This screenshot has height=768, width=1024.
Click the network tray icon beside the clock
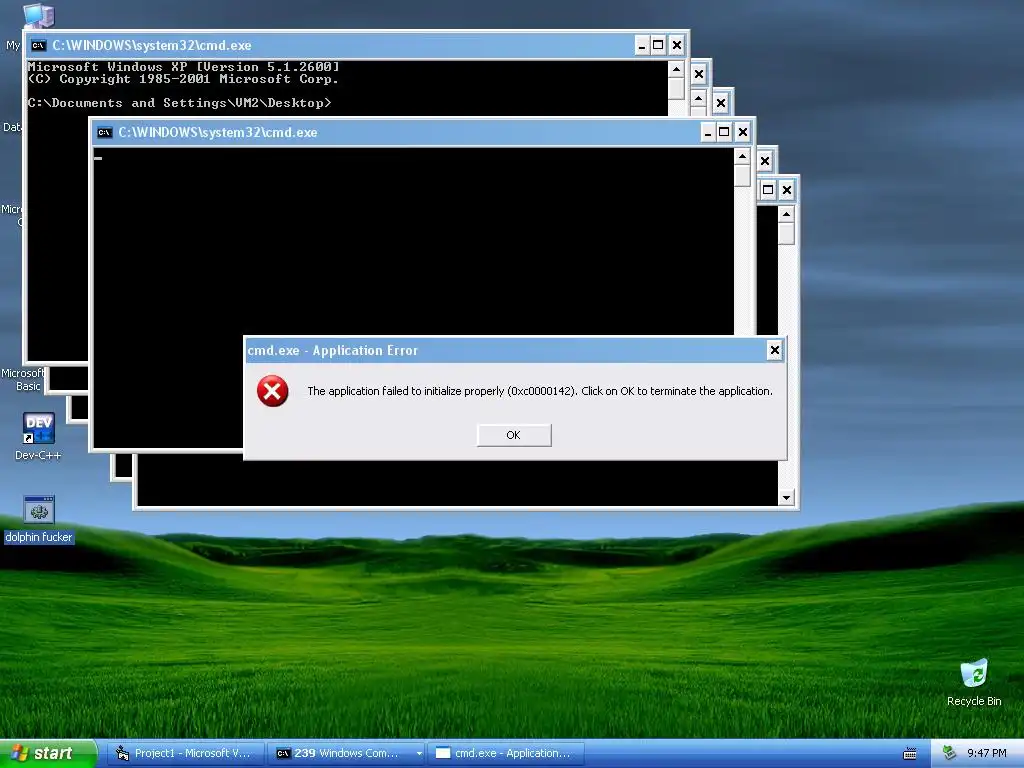[949, 753]
